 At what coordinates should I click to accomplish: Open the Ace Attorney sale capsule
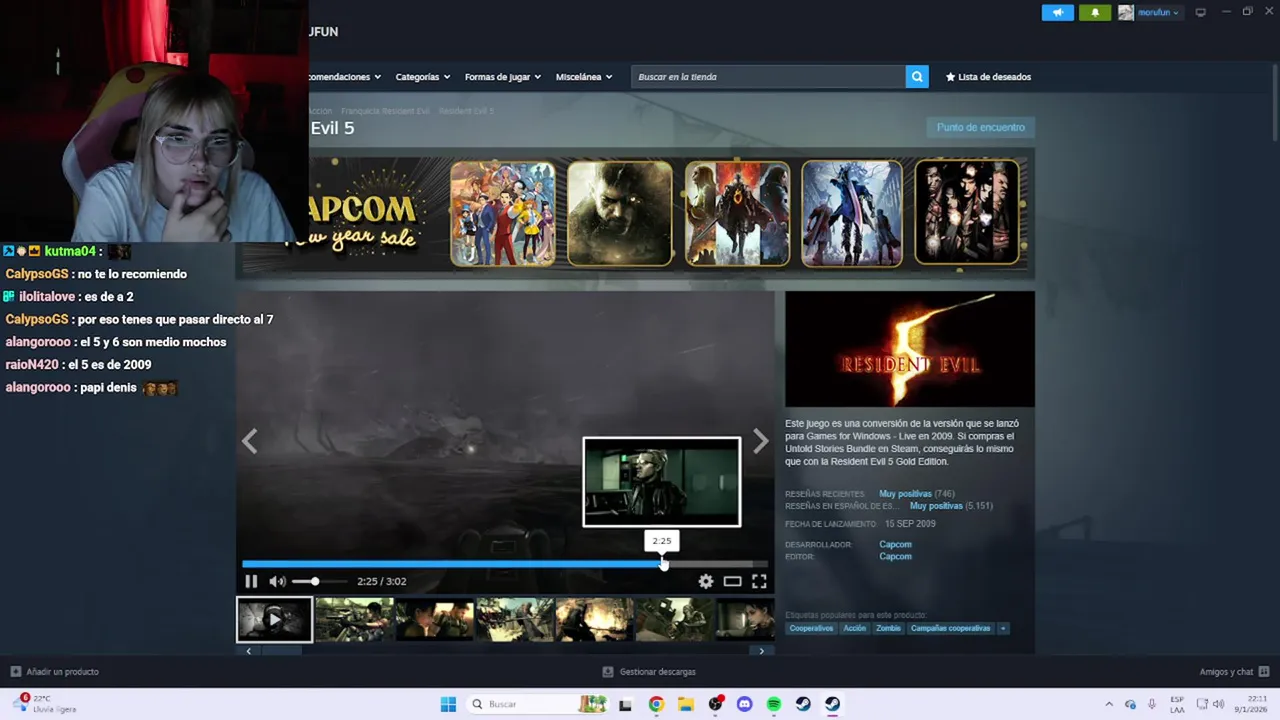502,214
